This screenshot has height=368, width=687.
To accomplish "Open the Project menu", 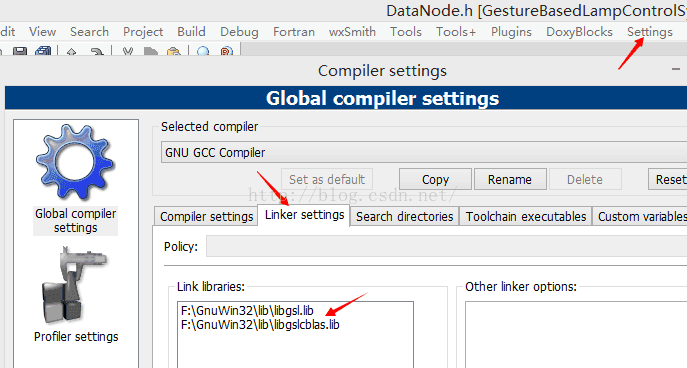I will pyautogui.click(x=143, y=32).
